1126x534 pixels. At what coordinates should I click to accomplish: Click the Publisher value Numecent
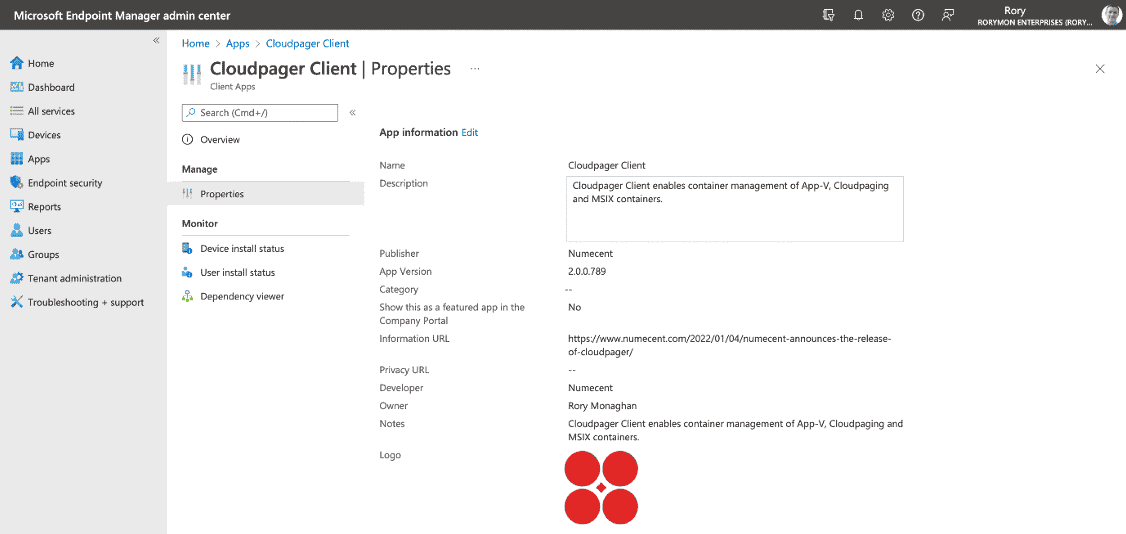[x=590, y=253]
